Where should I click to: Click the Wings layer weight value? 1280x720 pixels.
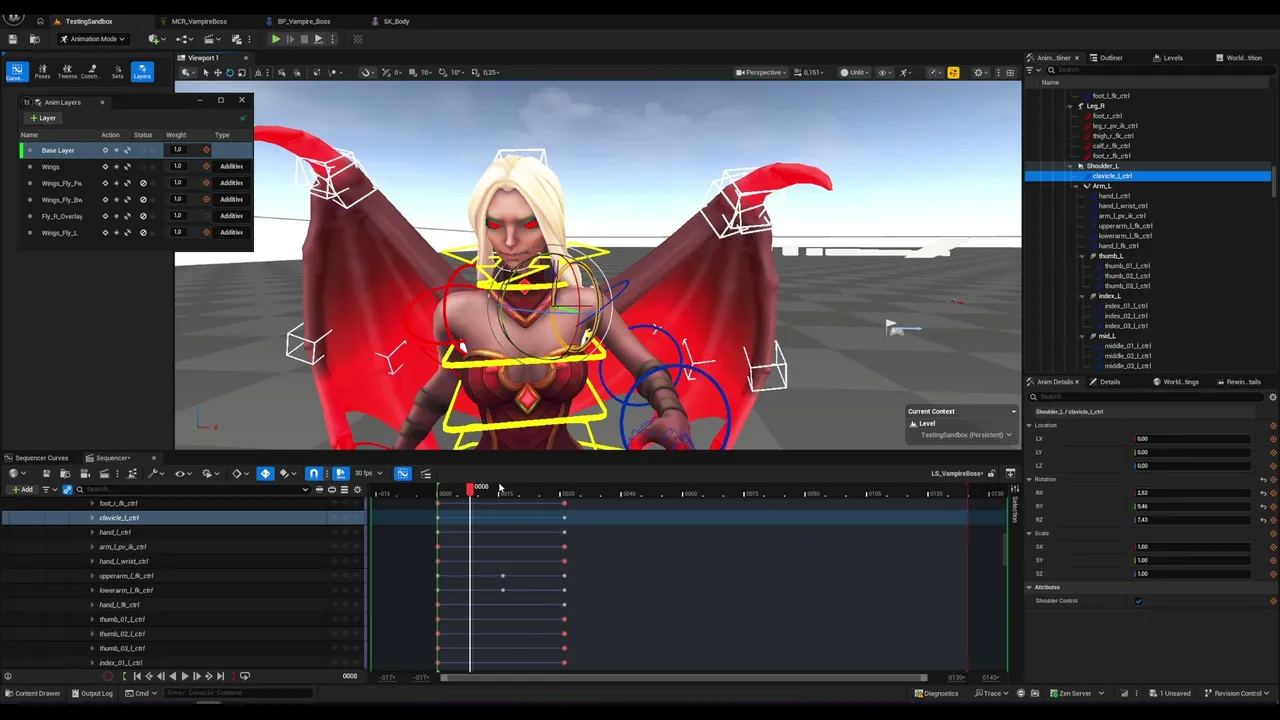[177, 166]
